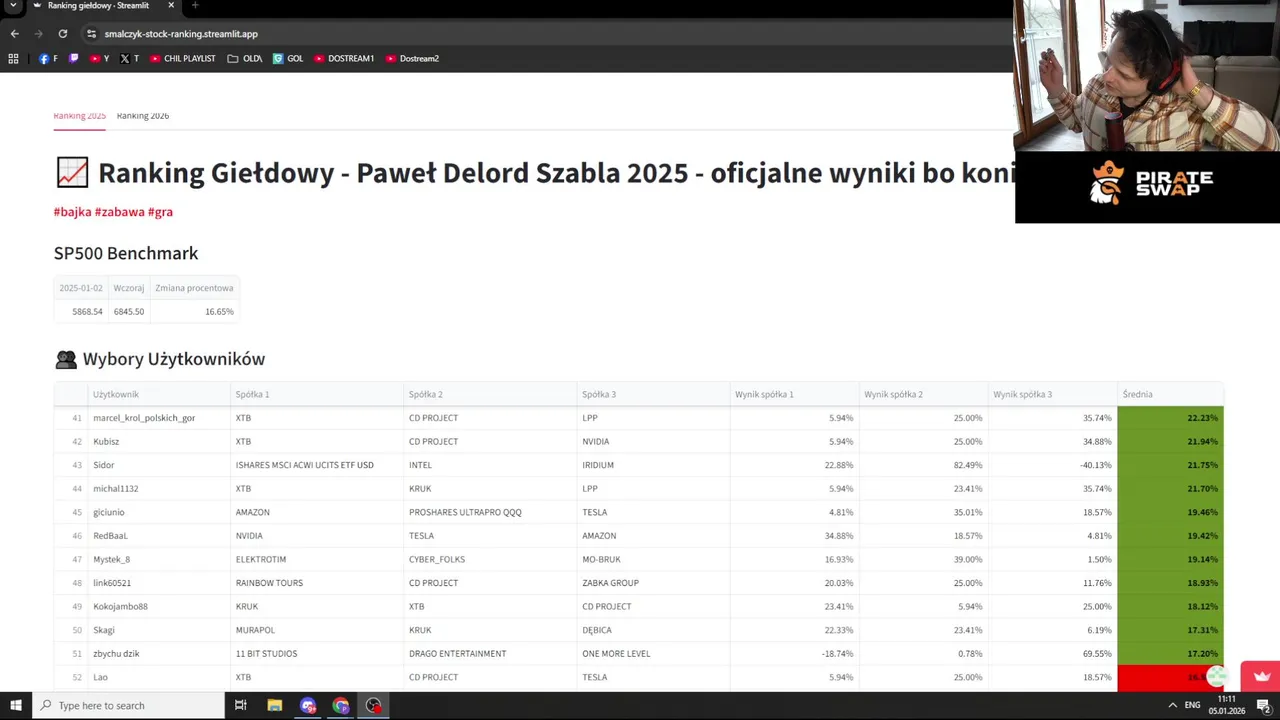Viewport: 1280px width, 720px height.
Task: Select the 16.65% benchmark change cell
Action: pos(194,312)
